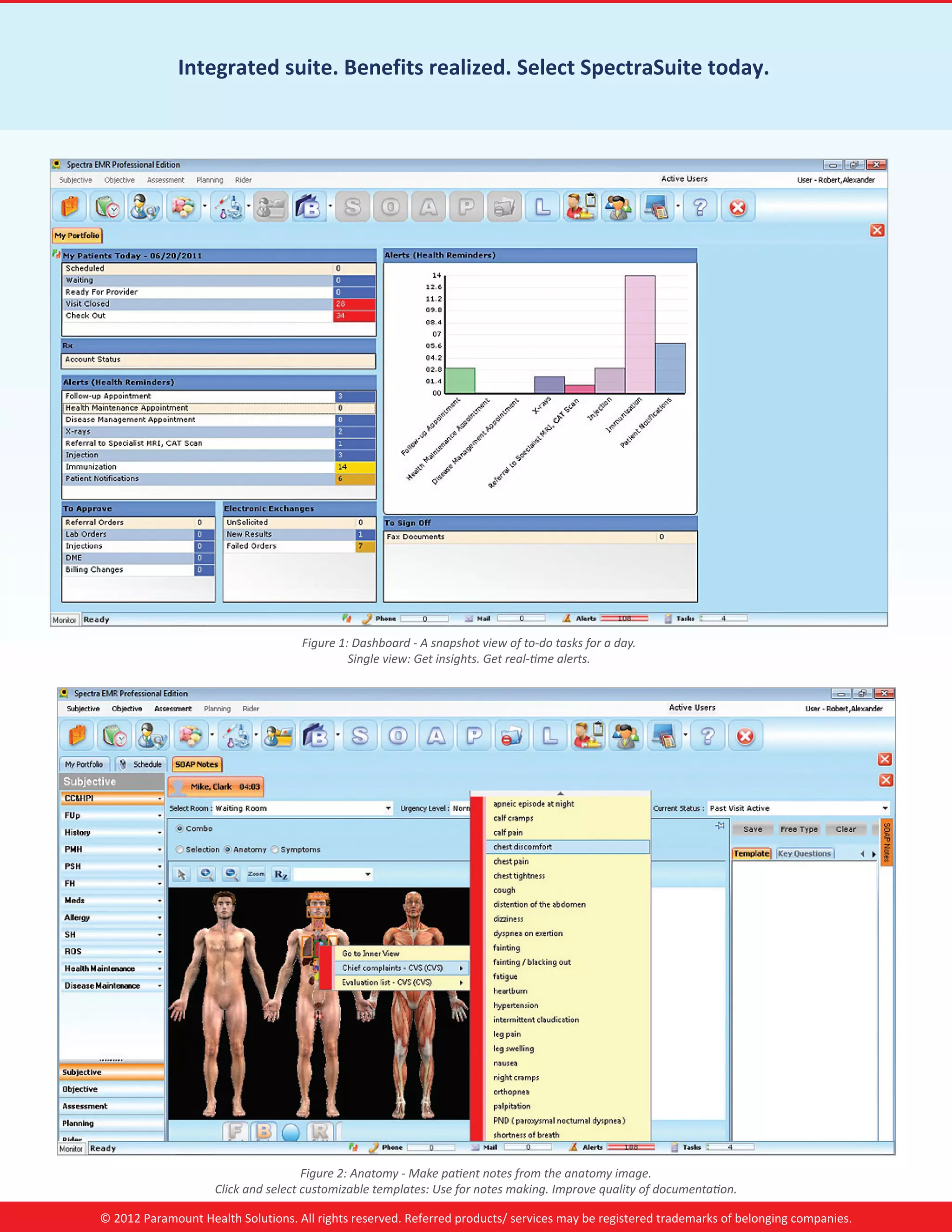Click Planning in lower-left section navigation
This screenshot has width=952, height=1232.
pyautogui.click(x=112, y=1123)
